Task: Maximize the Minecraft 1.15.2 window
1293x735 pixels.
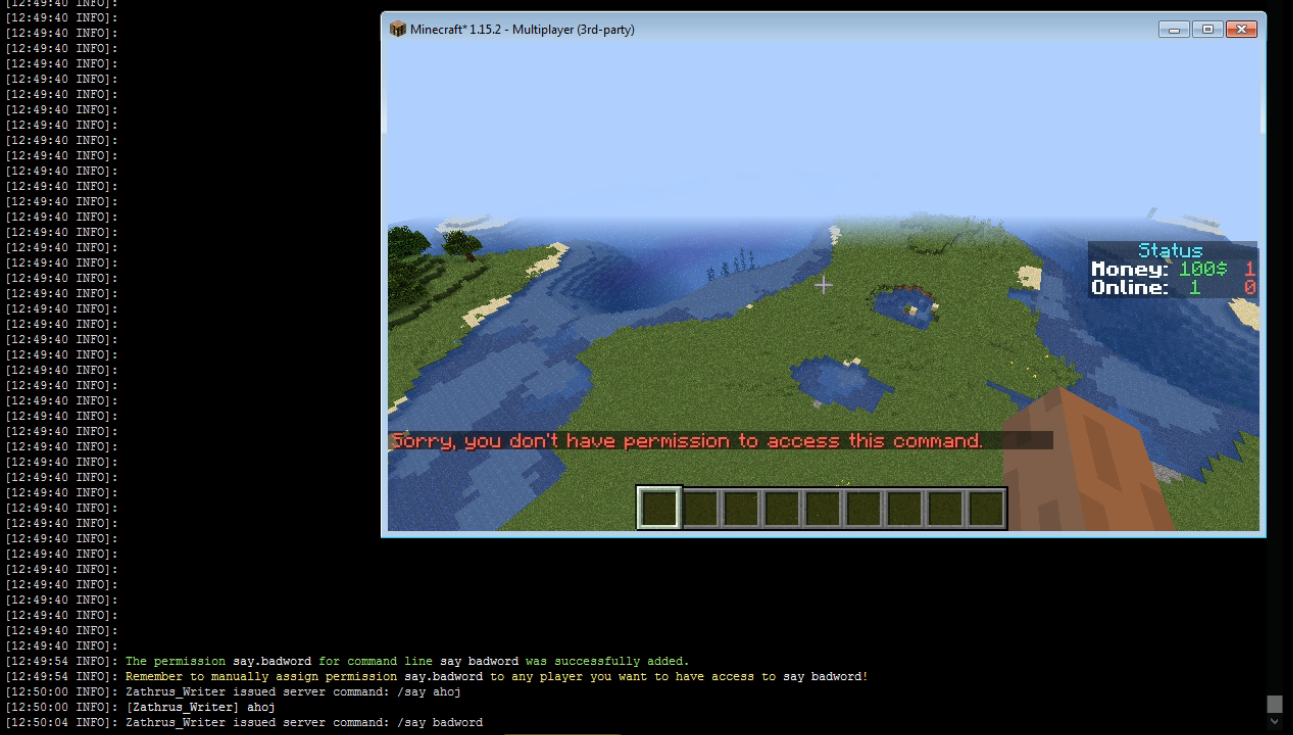Action: pyautogui.click(x=1207, y=29)
